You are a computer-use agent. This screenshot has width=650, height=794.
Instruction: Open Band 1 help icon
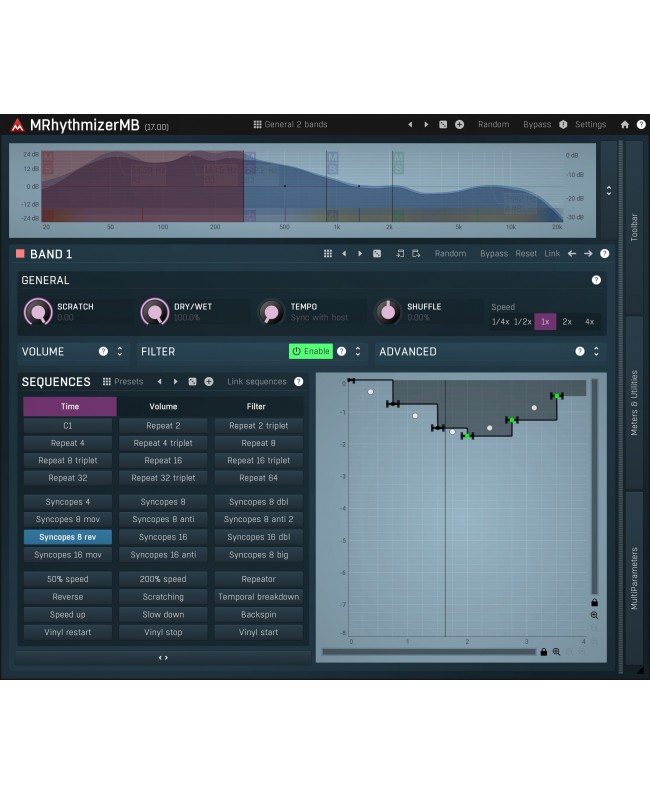(604, 254)
